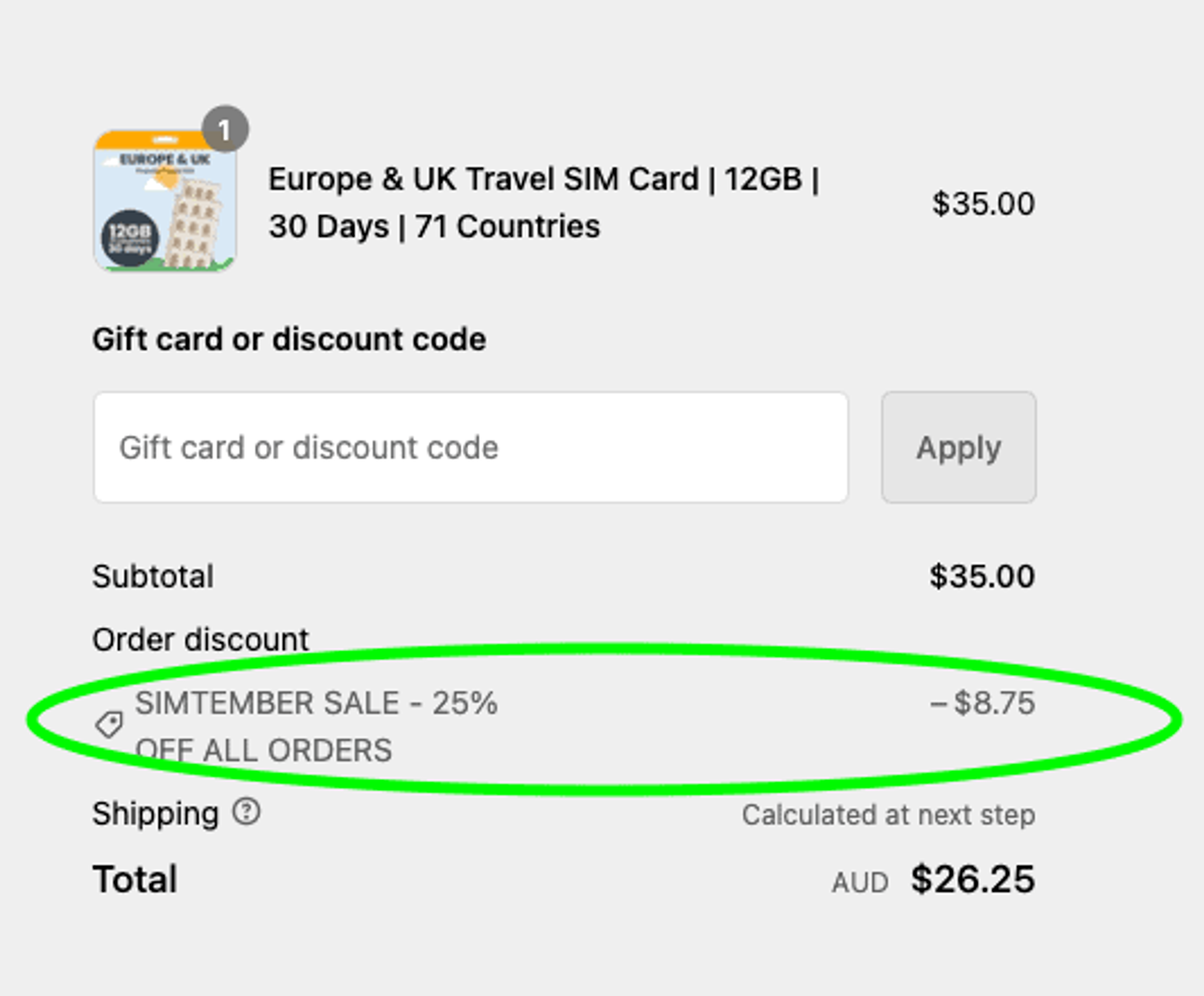Click the AUD currency label

(860, 883)
